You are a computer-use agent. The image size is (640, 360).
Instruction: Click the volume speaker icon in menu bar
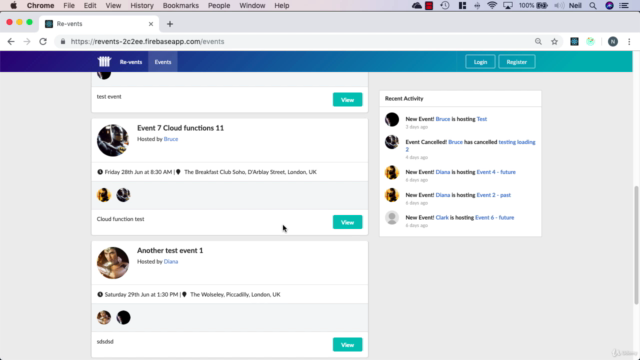coord(559,5)
